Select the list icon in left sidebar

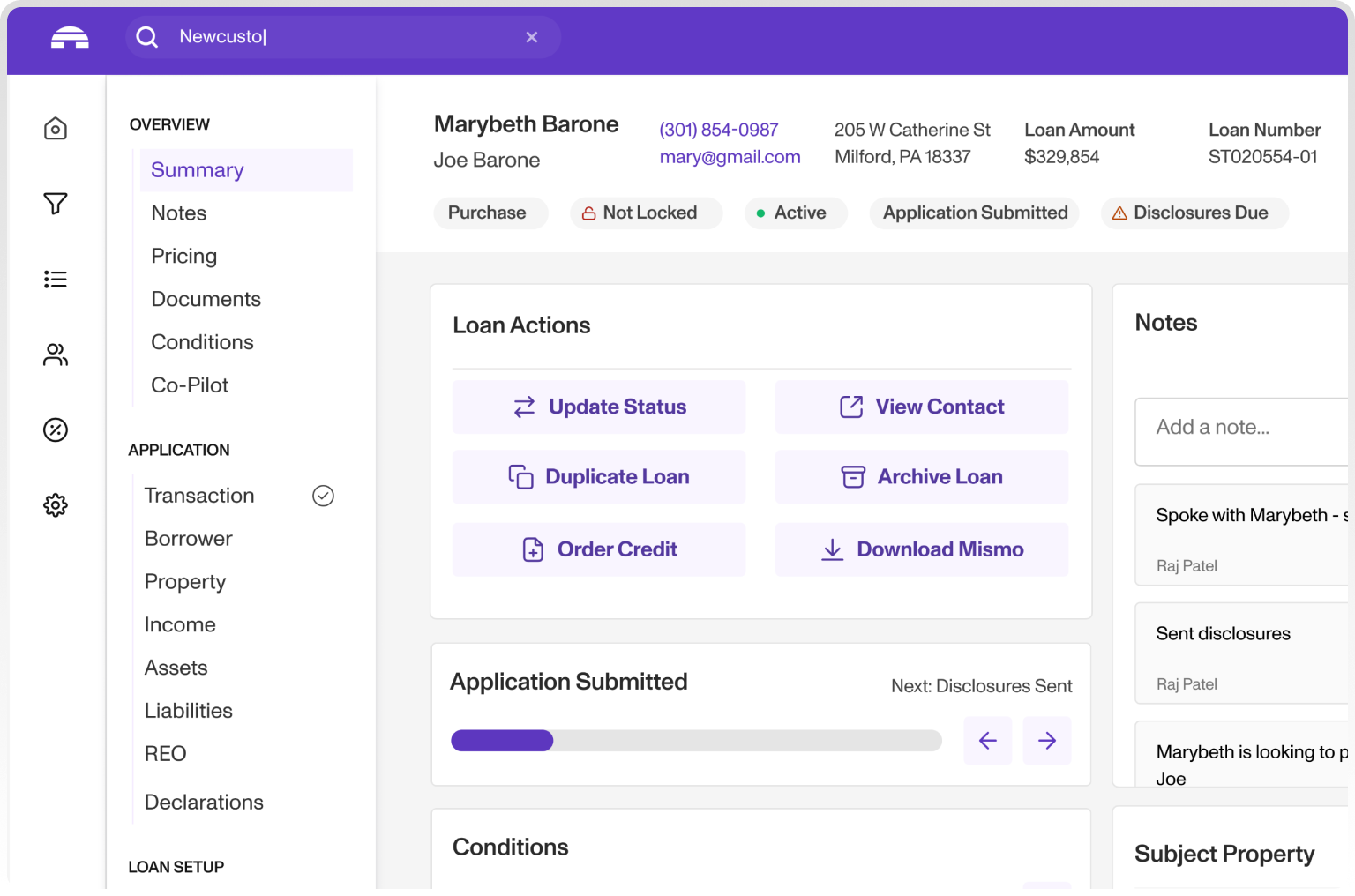pyautogui.click(x=56, y=280)
